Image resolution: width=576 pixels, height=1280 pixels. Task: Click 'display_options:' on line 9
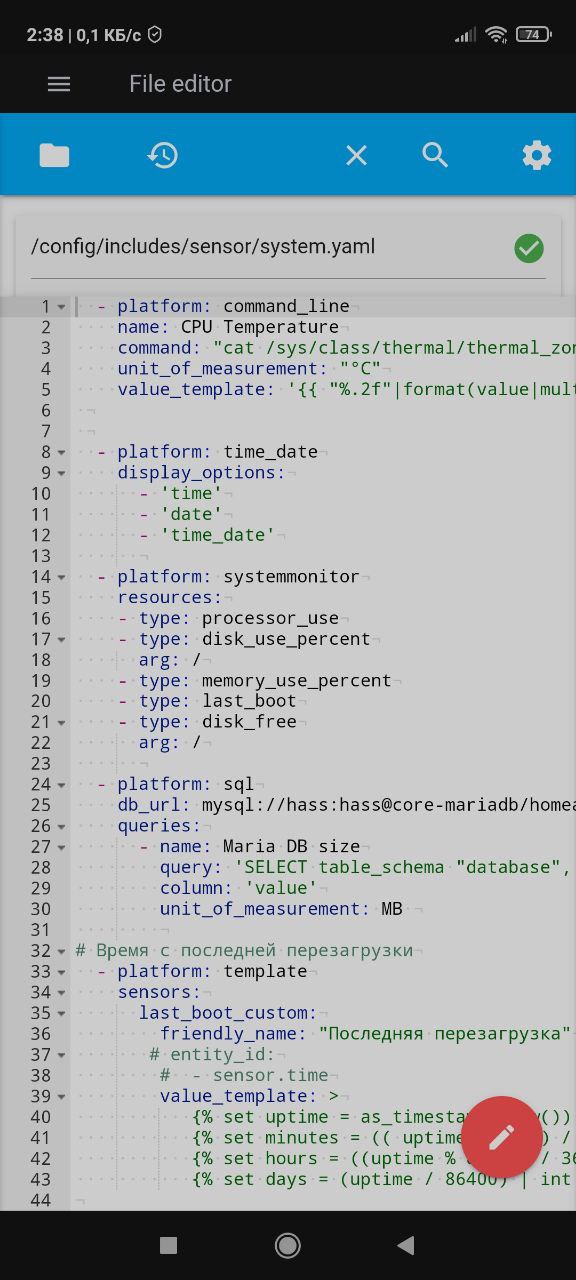[x=201, y=472]
